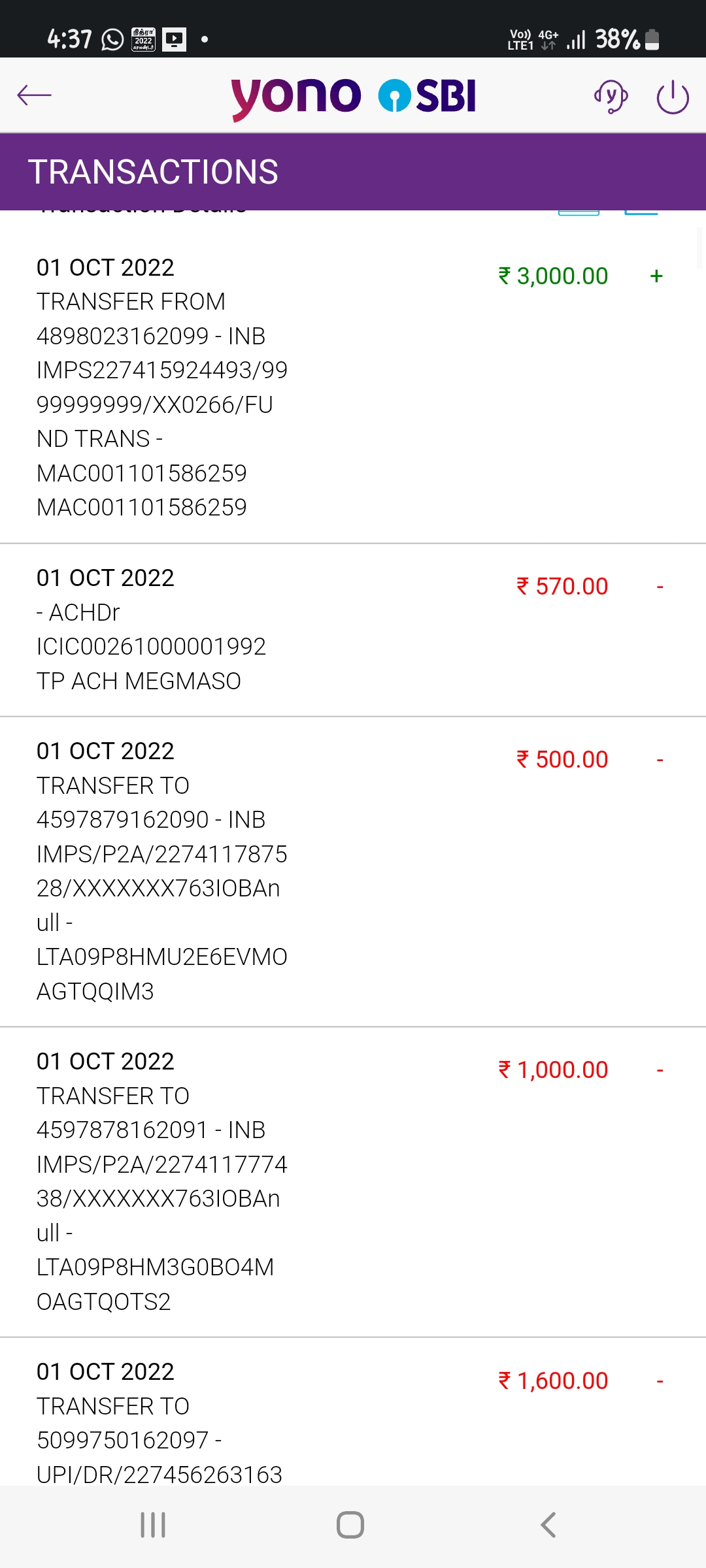Tap the 2022 calendar notification icon
The width and height of the screenshot is (706, 1568).
[x=143, y=40]
